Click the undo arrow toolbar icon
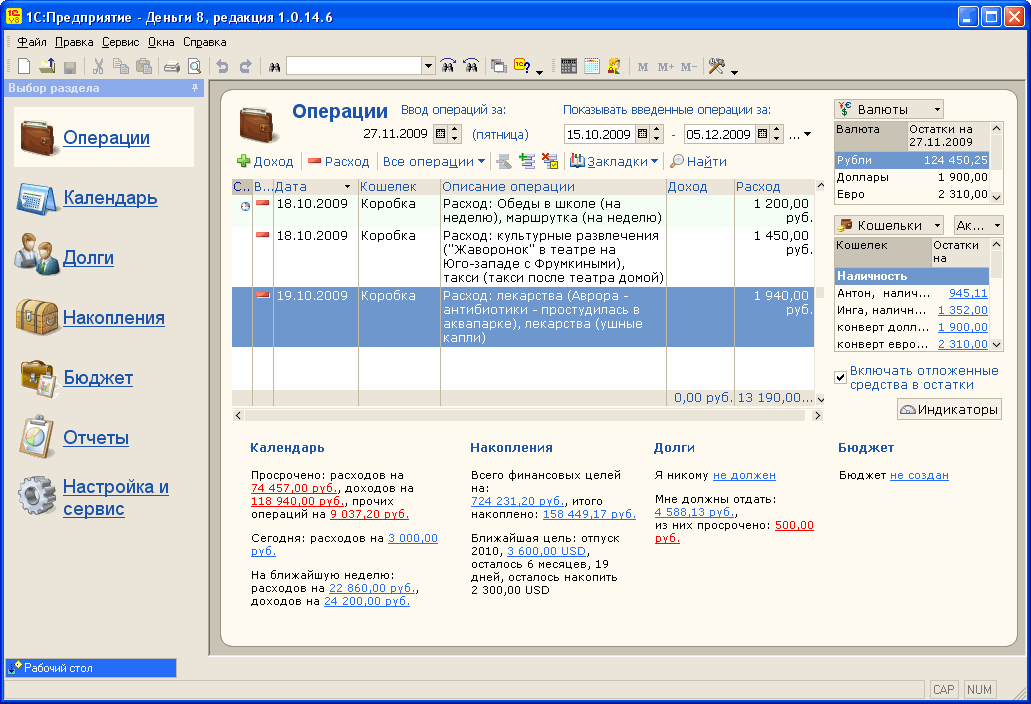Image resolution: width=1031 pixels, height=704 pixels. pos(222,66)
